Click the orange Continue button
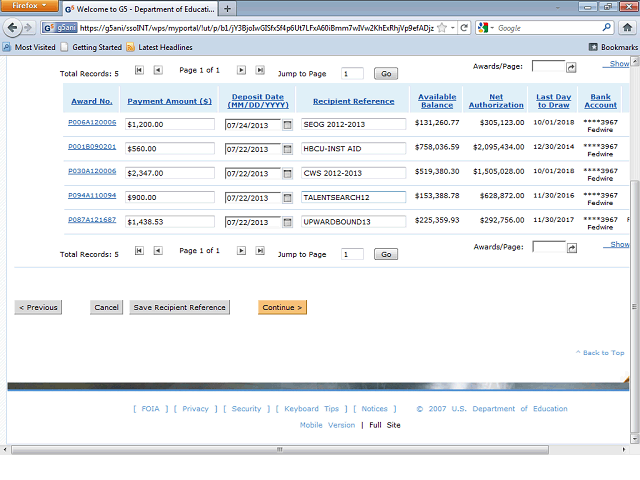The width and height of the screenshot is (640, 480). (282, 307)
